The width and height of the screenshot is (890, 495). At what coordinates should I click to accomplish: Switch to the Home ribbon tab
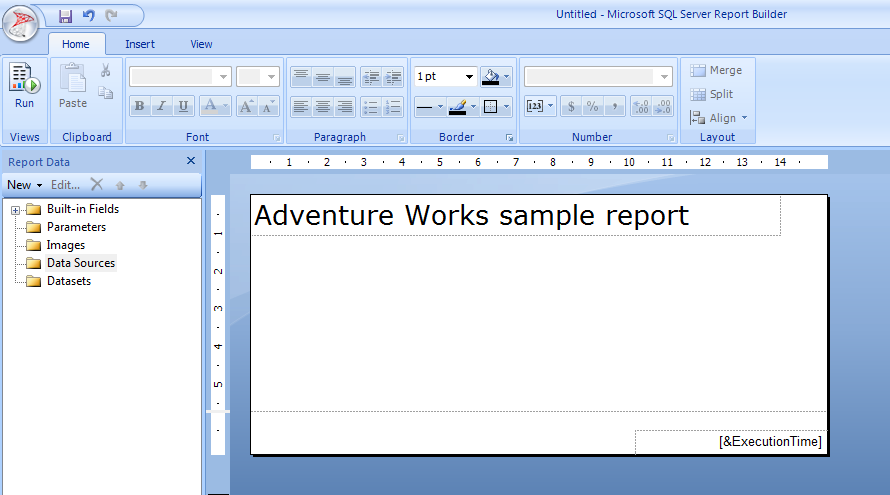click(x=76, y=44)
